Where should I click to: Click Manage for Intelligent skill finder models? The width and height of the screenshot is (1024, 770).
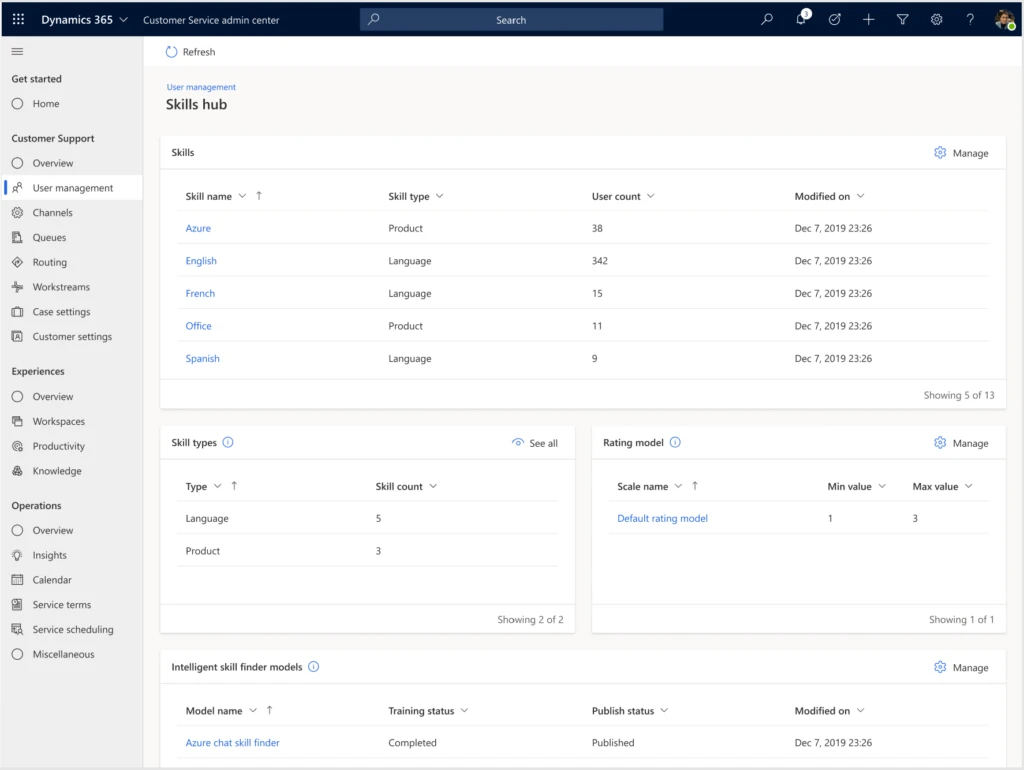coord(961,667)
